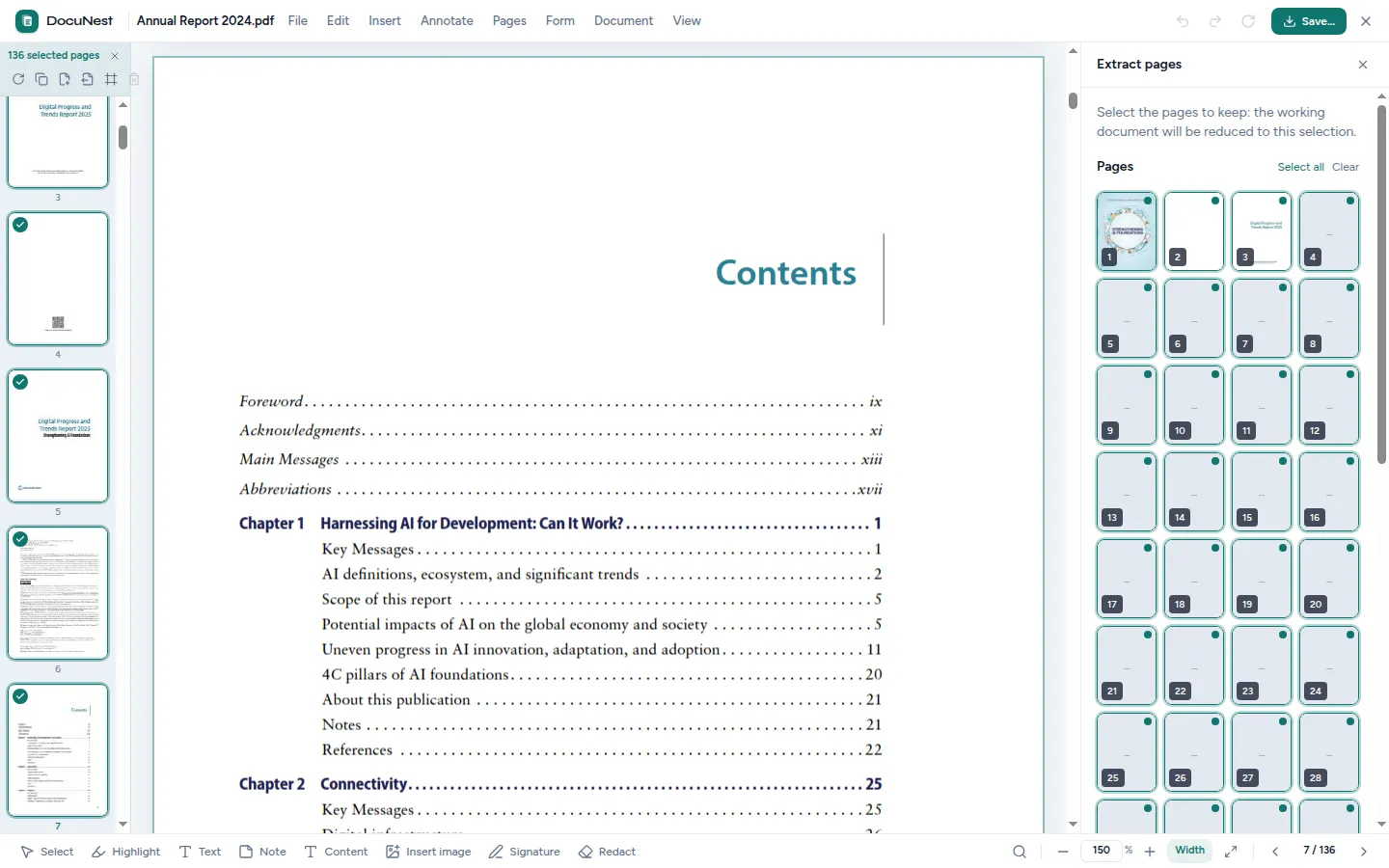The height and width of the screenshot is (868, 1389).
Task: Toggle the checkmark on page 7 thumbnail
Action: [x=20, y=696]
